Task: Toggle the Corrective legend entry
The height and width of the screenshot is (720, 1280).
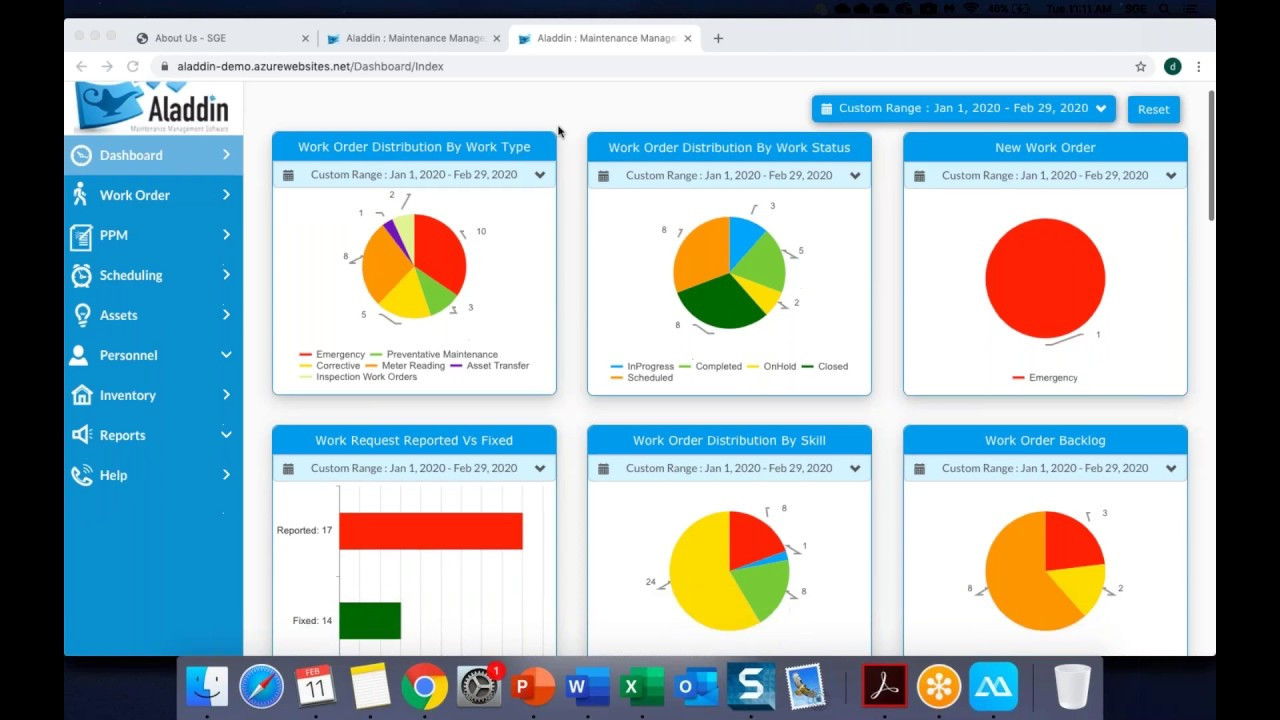Action: click(x=330, y=366)
